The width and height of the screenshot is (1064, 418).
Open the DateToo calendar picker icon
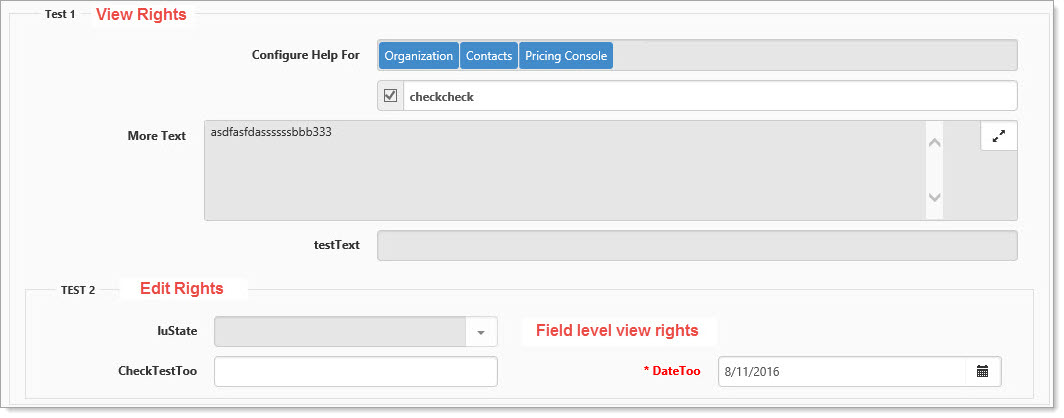pyautogui.click(x=982, y=371)
